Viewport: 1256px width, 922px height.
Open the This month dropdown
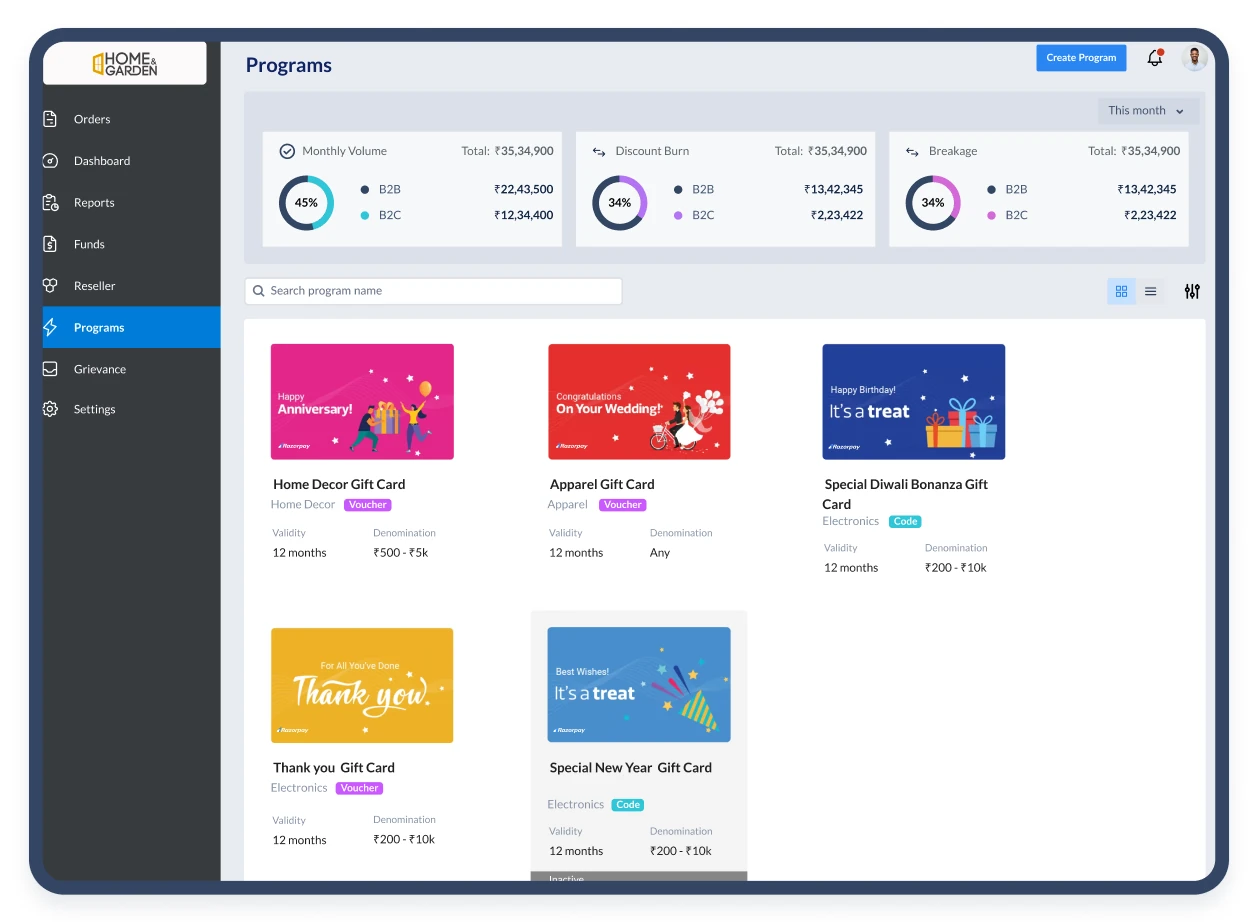coord(1148,111)
